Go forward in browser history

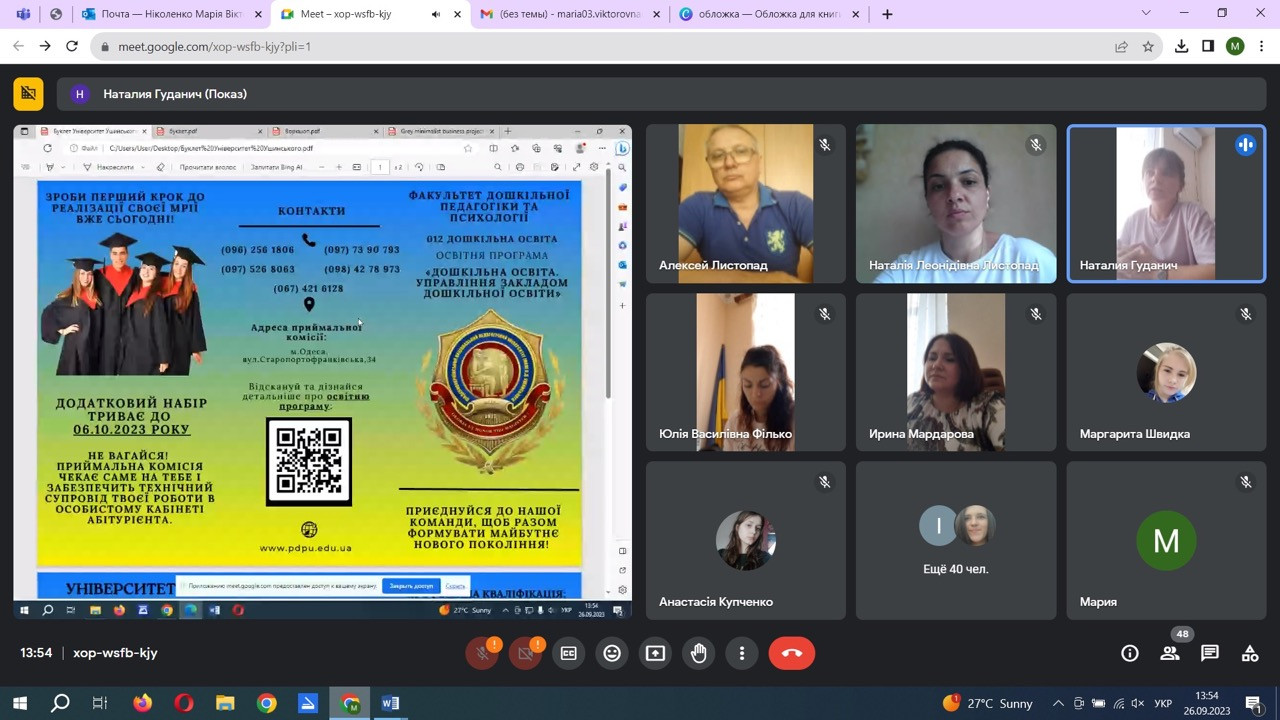point(45,46)
